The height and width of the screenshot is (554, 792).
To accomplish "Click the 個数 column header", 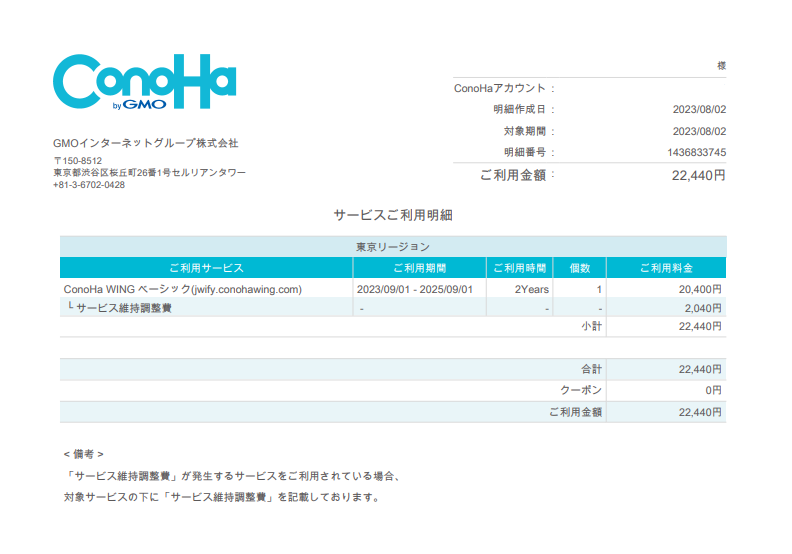I will pos(580,268).
